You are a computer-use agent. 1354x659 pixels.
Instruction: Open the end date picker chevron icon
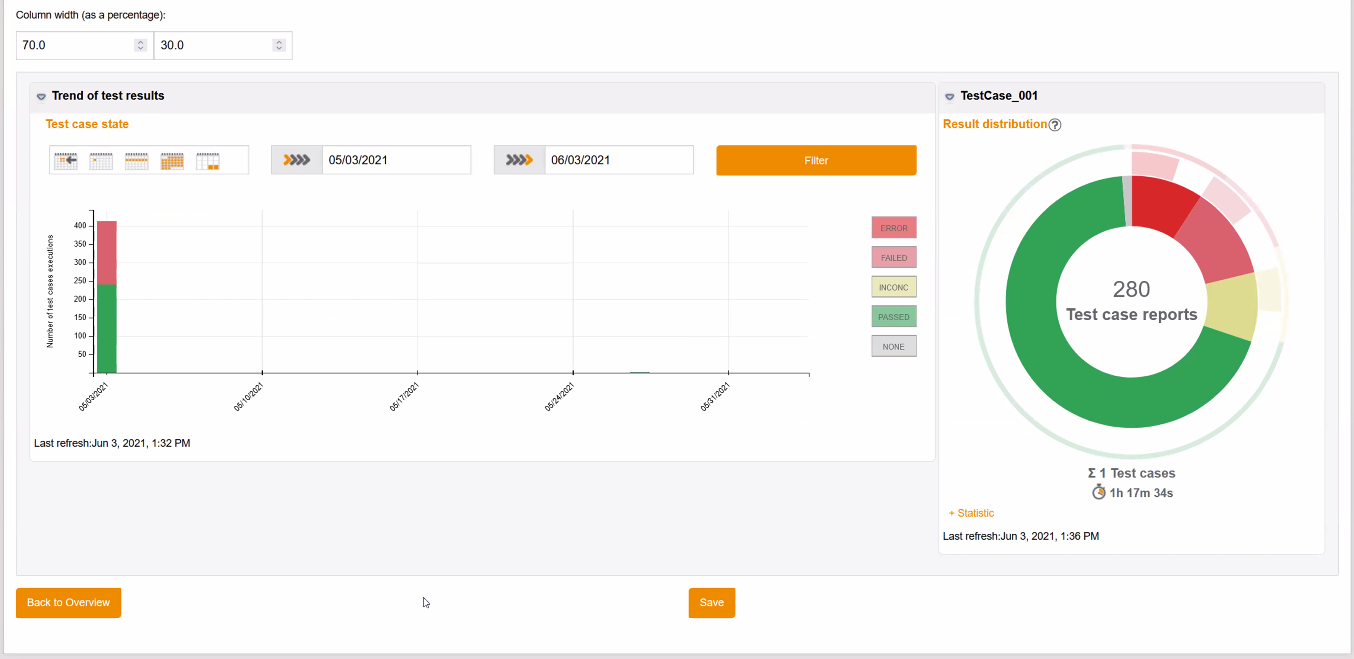coord(519,159)
